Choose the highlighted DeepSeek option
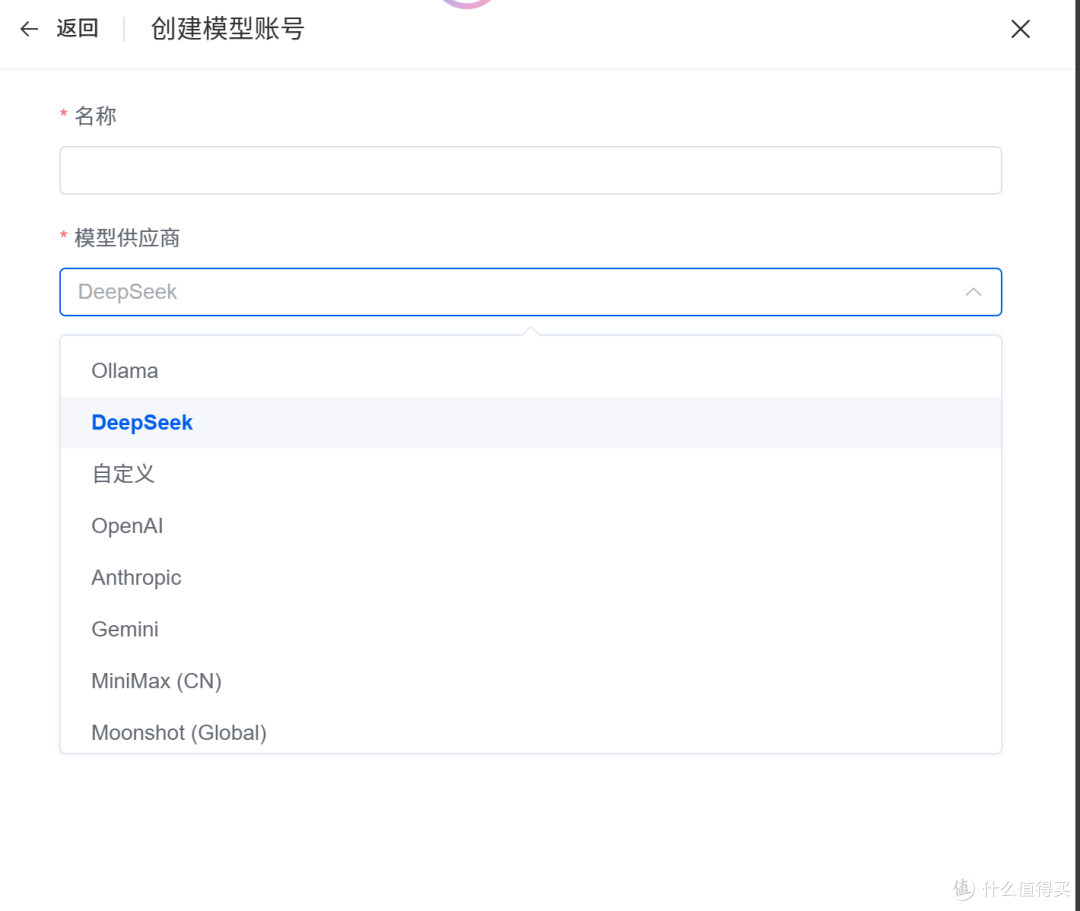The image size is (1080, 911). (142, 423)
